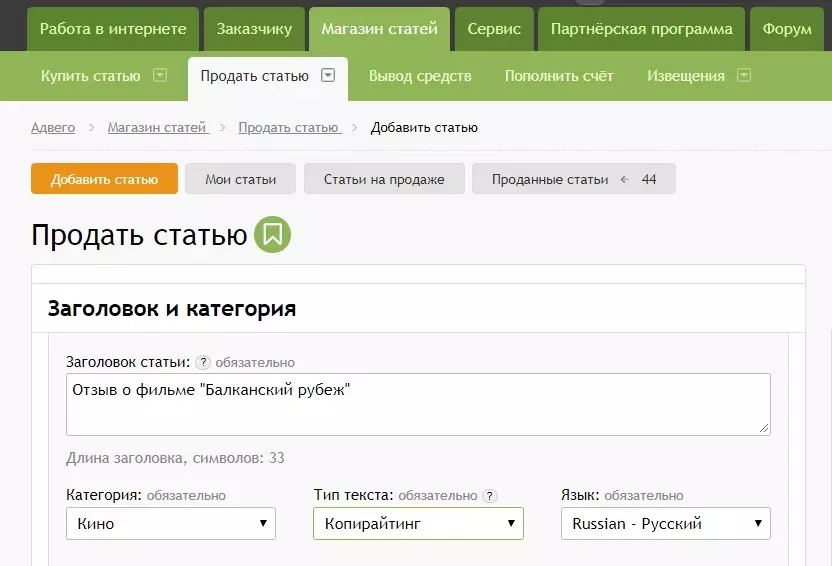832x566 pixels.
Task: Open the Тип текста dropdown showing Копирайтинг
Action: coord(418,523)
